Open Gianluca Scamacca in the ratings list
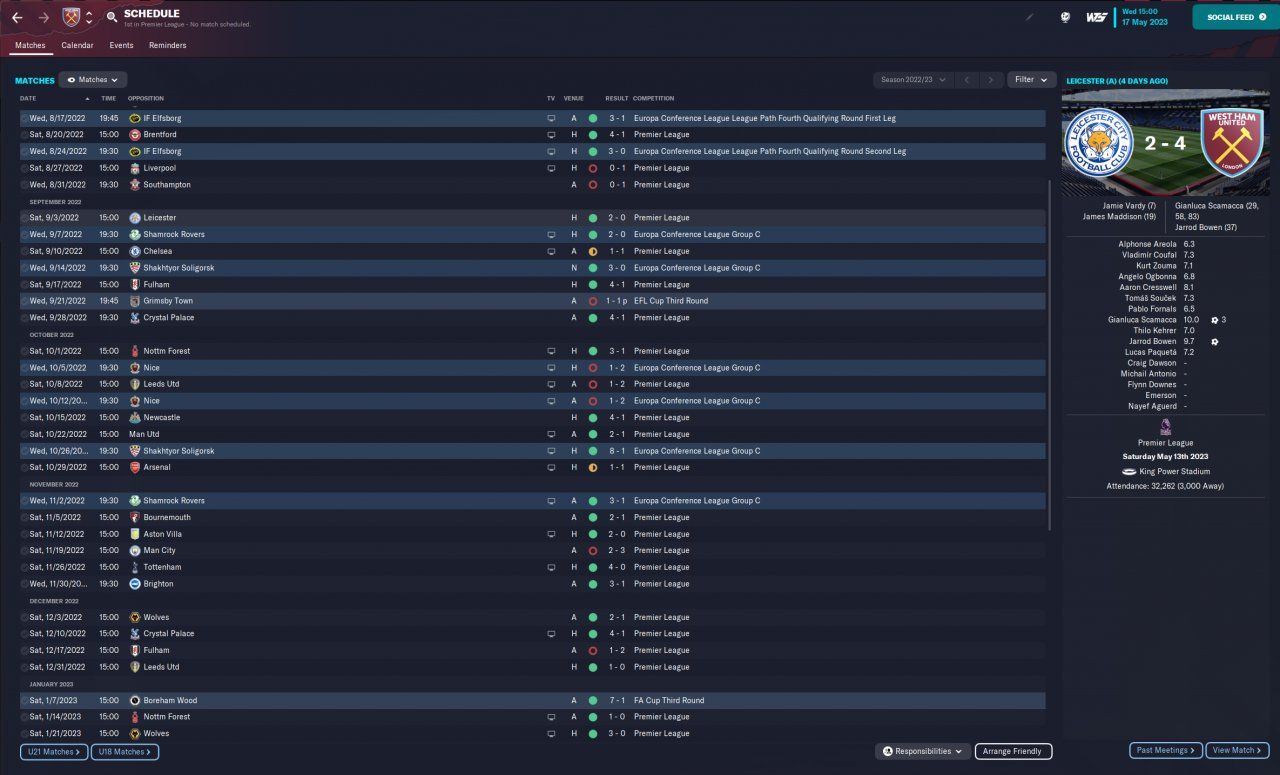The width and height of the screenshot is (1280, 775). 1141,320
